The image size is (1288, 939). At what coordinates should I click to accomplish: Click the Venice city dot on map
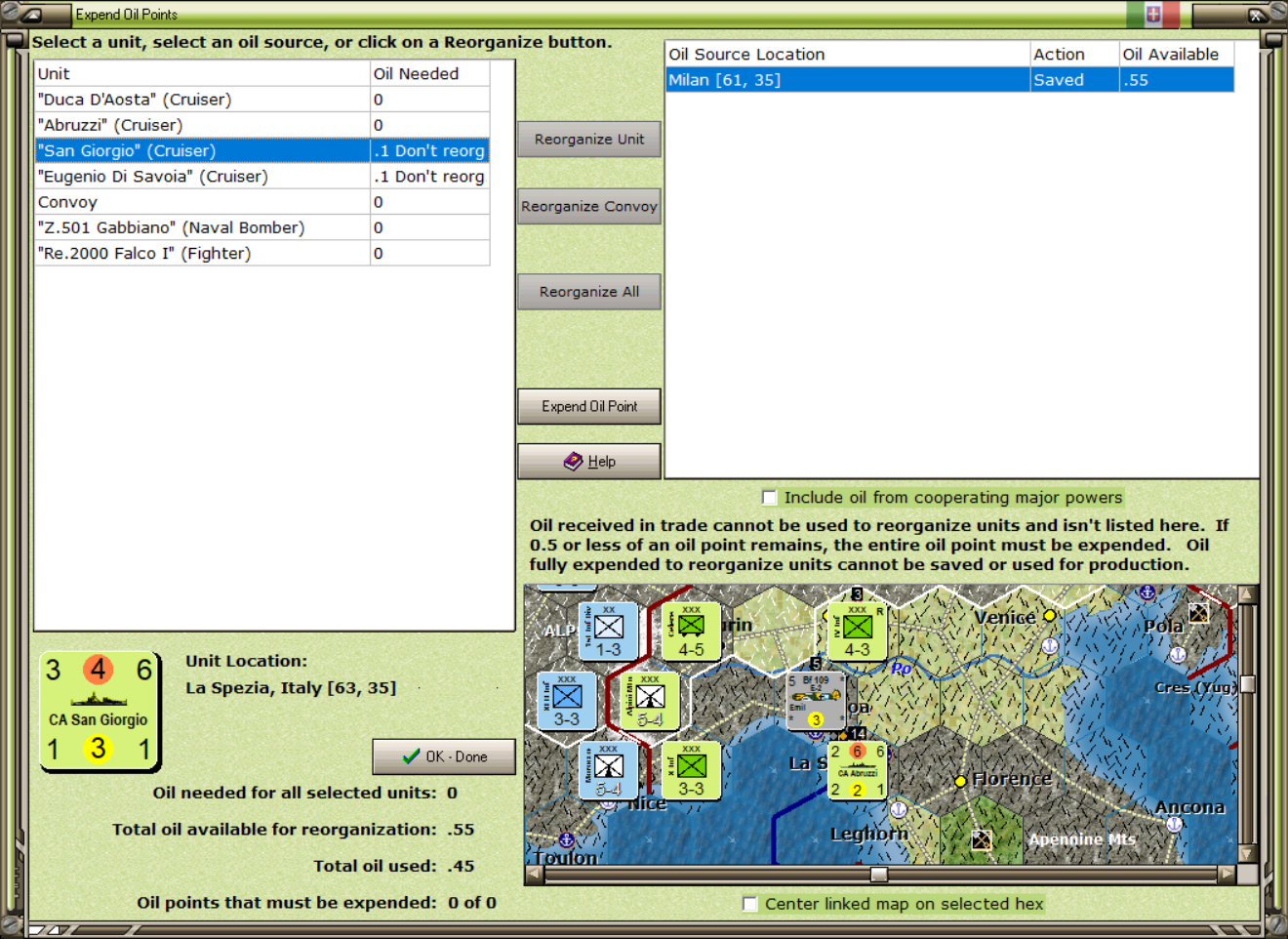[1049, 616]
